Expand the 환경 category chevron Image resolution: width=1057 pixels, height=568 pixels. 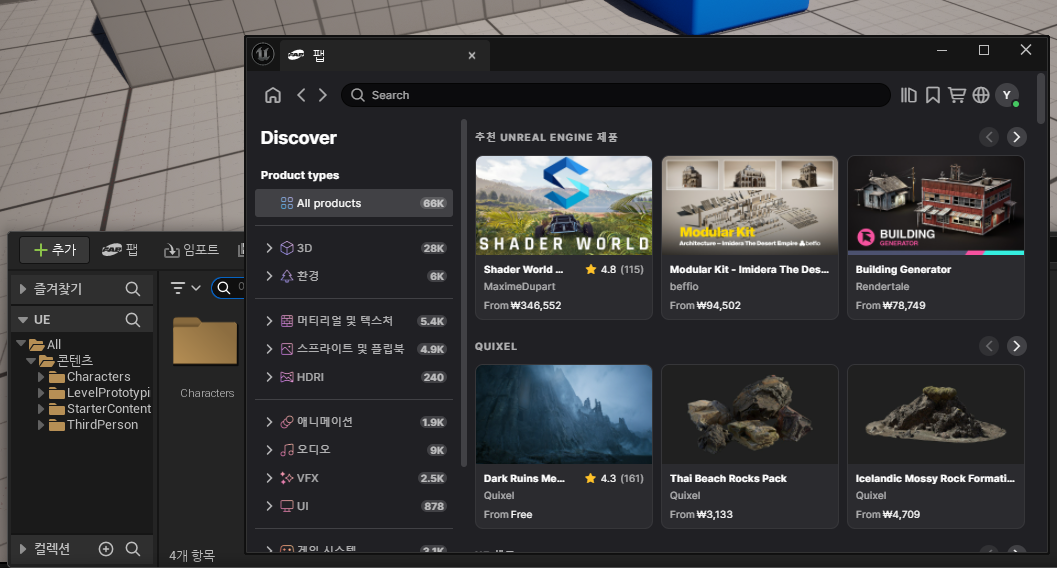(x=269, y=276)
